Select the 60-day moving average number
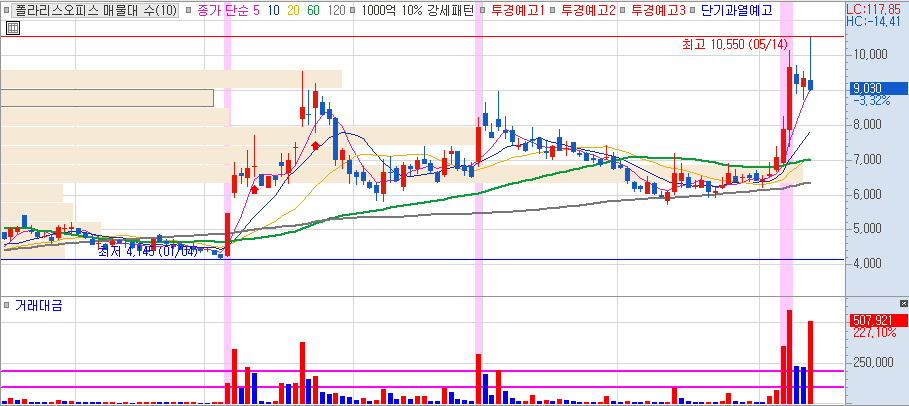 pos(314,10)
